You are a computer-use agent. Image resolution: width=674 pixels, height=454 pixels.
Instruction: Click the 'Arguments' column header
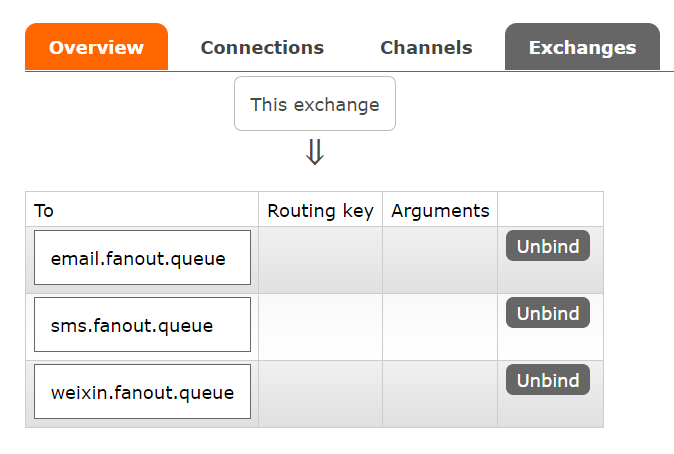[x=440, y=210]
